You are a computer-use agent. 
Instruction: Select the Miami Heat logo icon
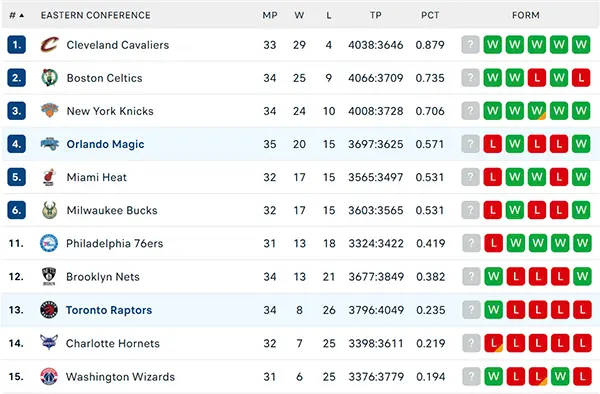pyautogui.click(x=49, y=177)
